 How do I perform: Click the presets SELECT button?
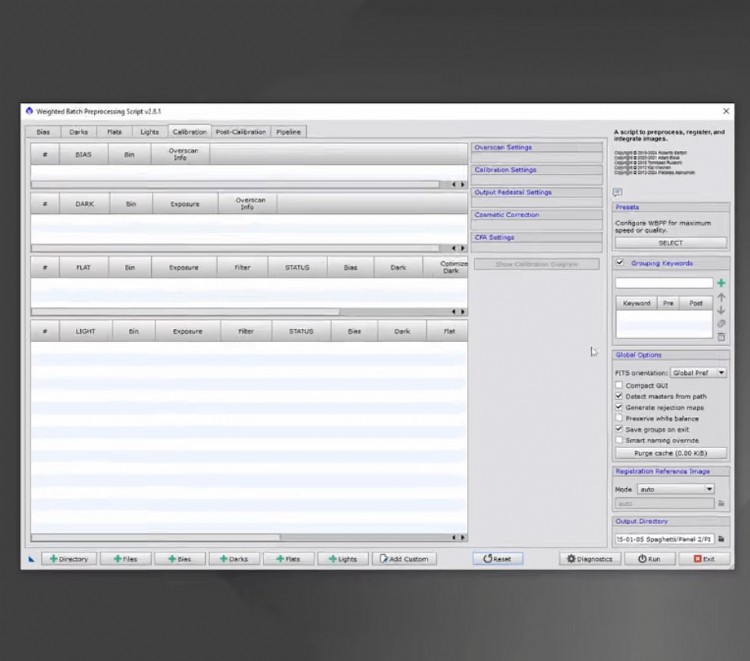(x=671, y=243)
